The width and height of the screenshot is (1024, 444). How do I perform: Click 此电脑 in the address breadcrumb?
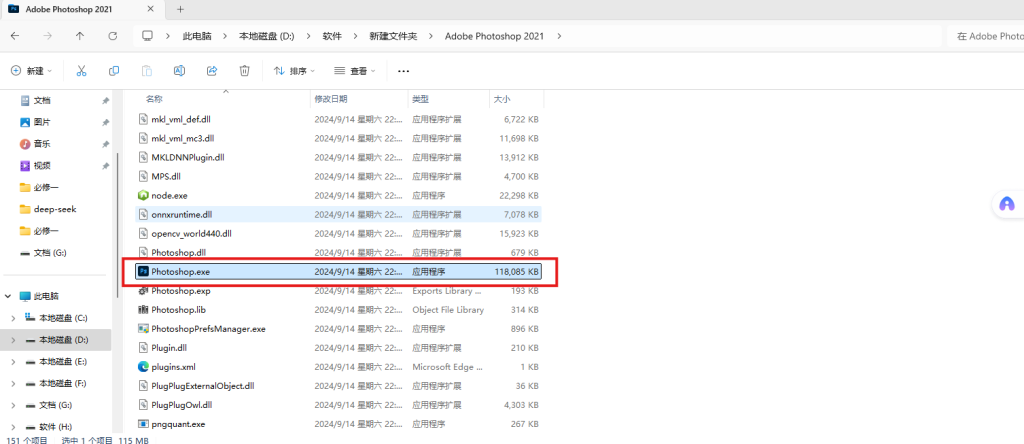click(197, 36)
